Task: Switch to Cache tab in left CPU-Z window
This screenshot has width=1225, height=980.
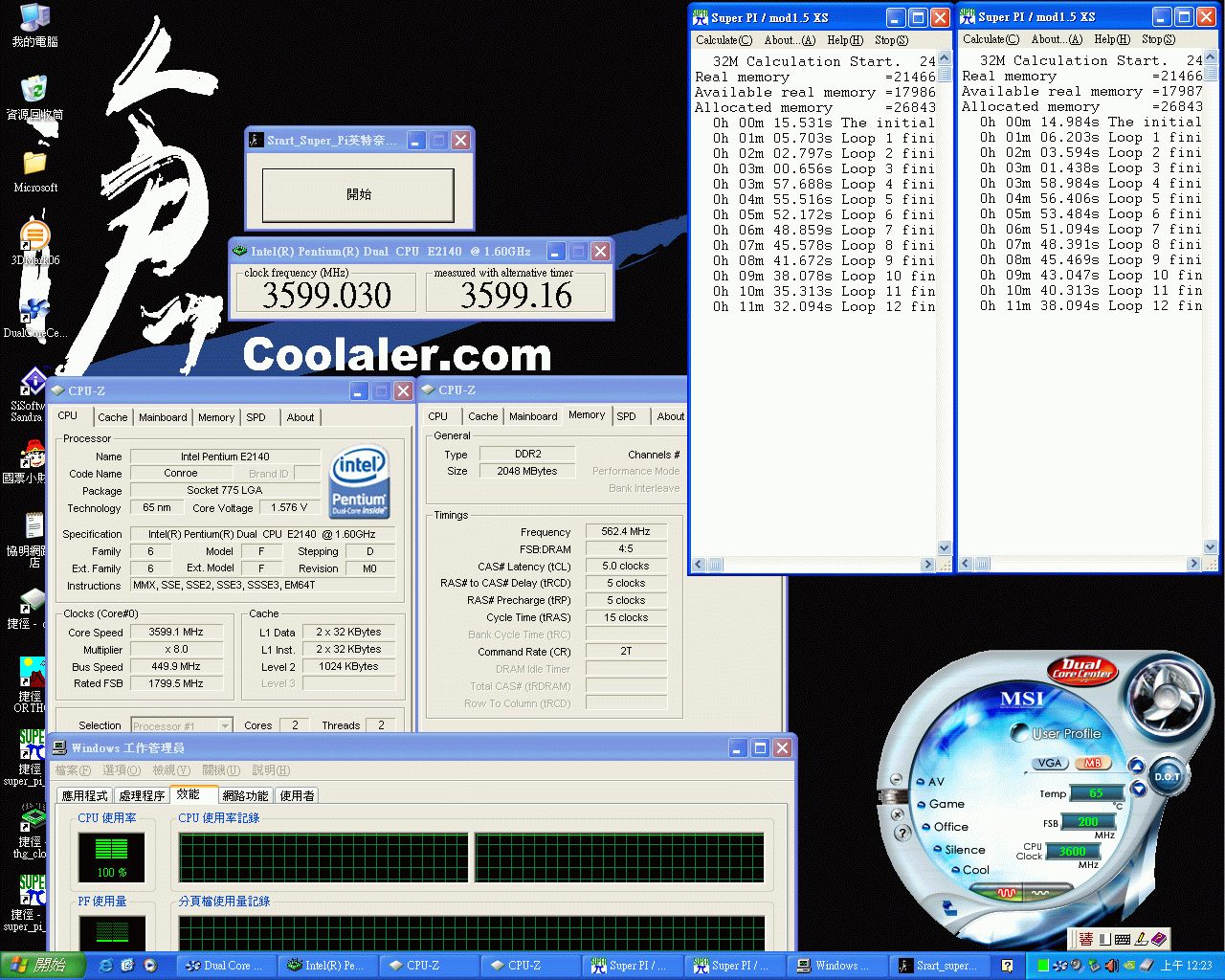Action: (113, 417)
